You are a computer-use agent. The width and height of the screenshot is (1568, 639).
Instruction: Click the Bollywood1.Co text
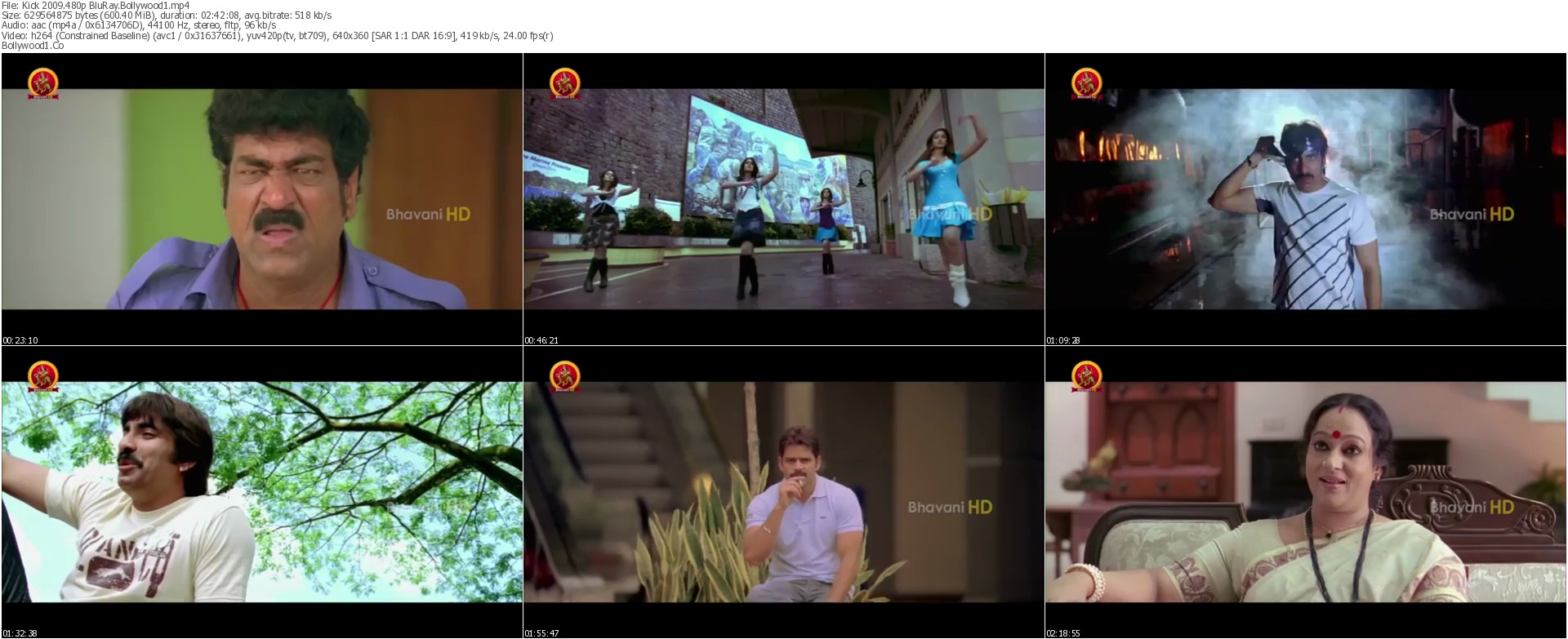pyautogui.click(x=33, y=46)
